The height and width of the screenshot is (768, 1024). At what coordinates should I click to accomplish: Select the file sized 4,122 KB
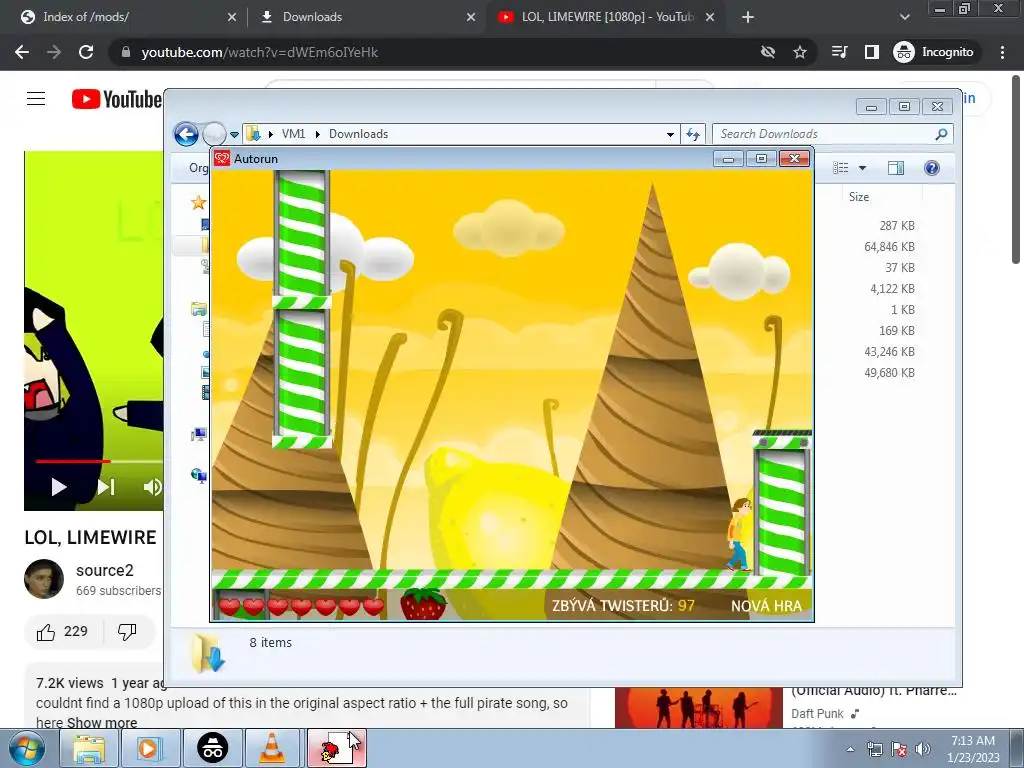(892, 289)
